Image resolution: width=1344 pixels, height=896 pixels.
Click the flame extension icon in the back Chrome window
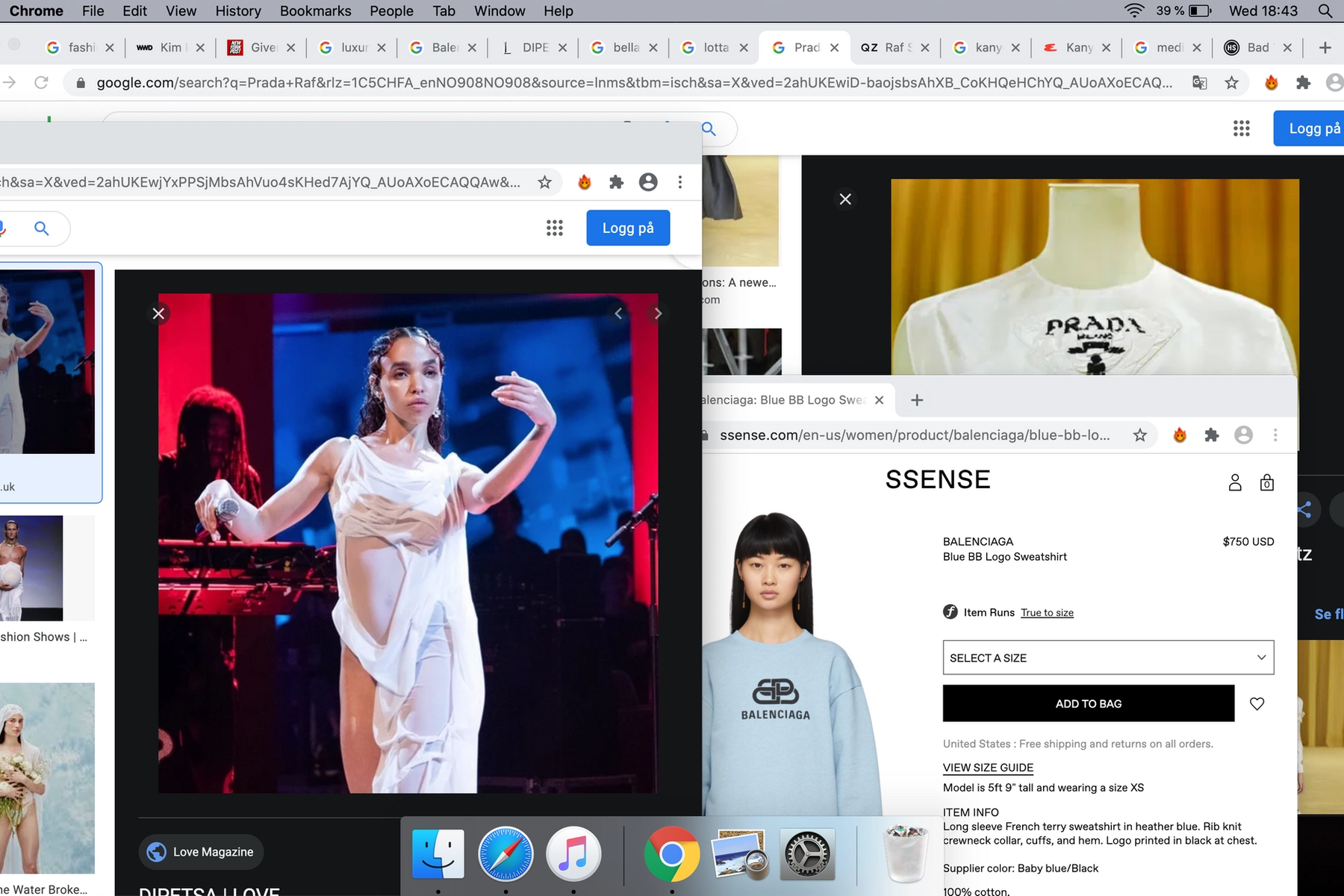tap(1272, 82)
